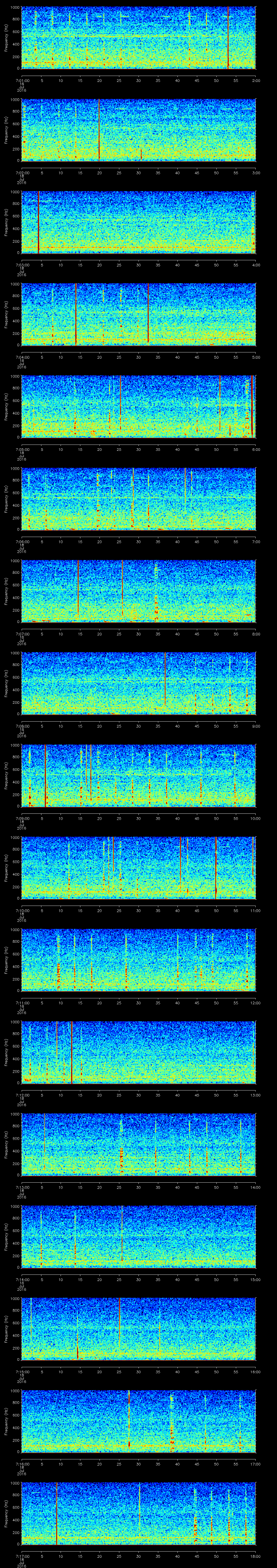The width and height of the screenshot is (277, 1568).
Task: Pick the spectrogram panel starting at 7:04:00
Action: pyautogui.click(x=138, y=315)
